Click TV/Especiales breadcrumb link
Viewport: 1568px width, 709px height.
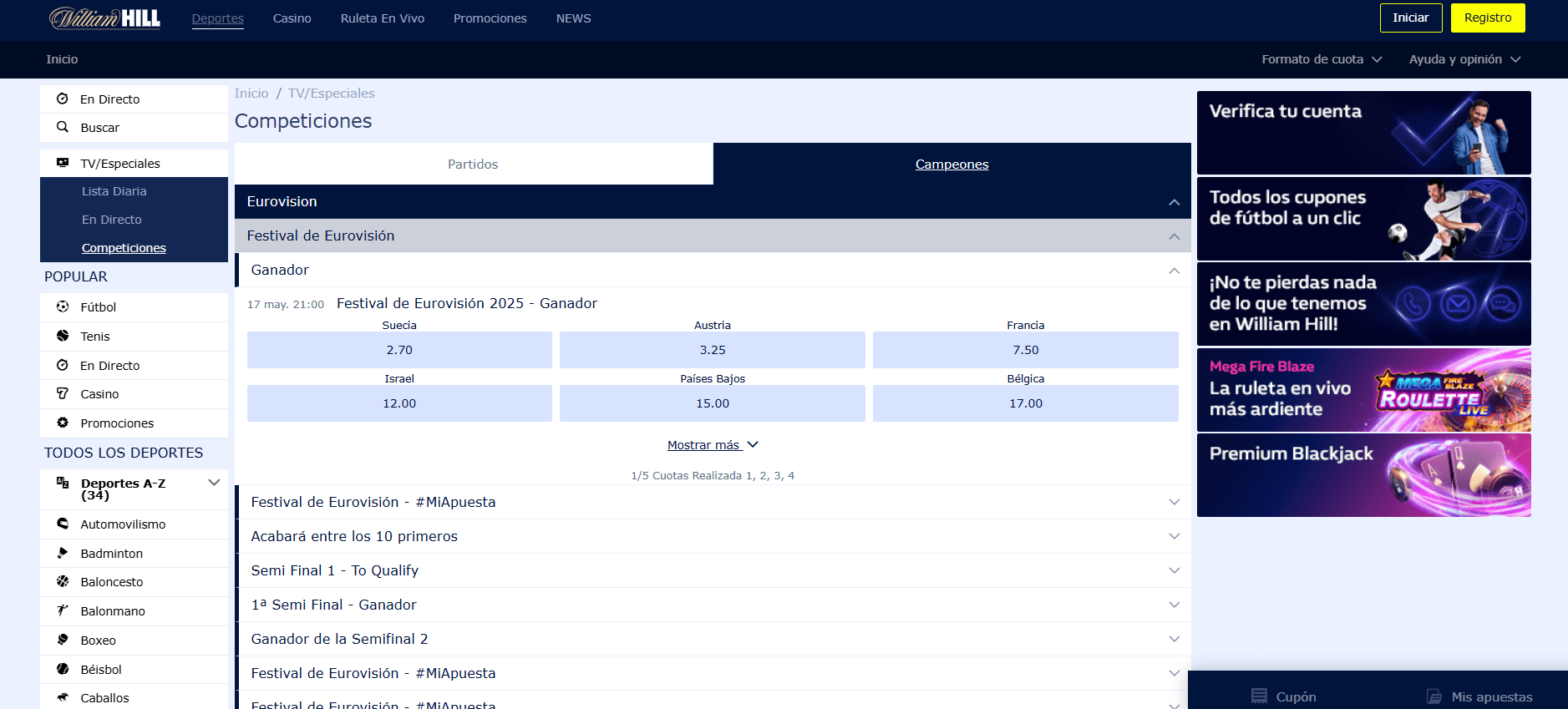coord(331,94)
